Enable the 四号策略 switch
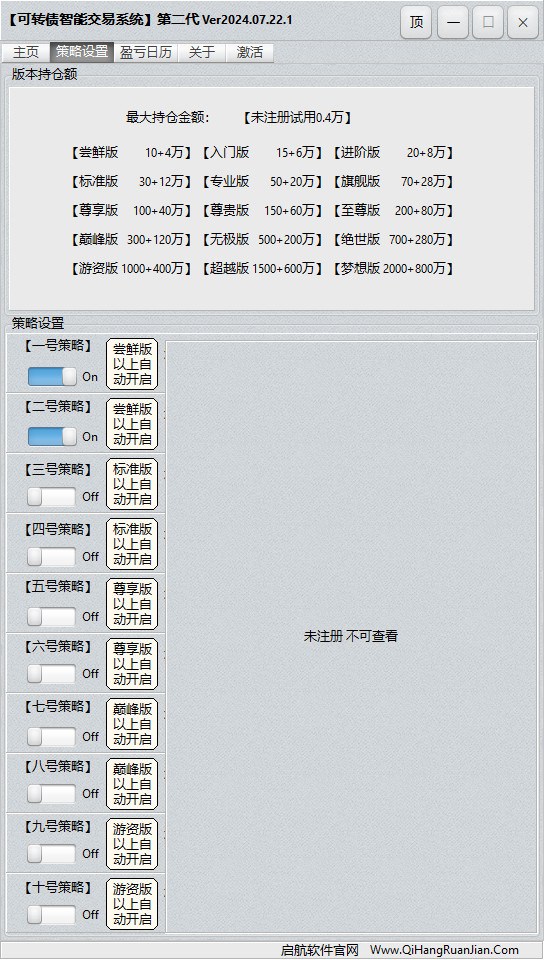This screenshot has width=544, height=960. point(51,557)
